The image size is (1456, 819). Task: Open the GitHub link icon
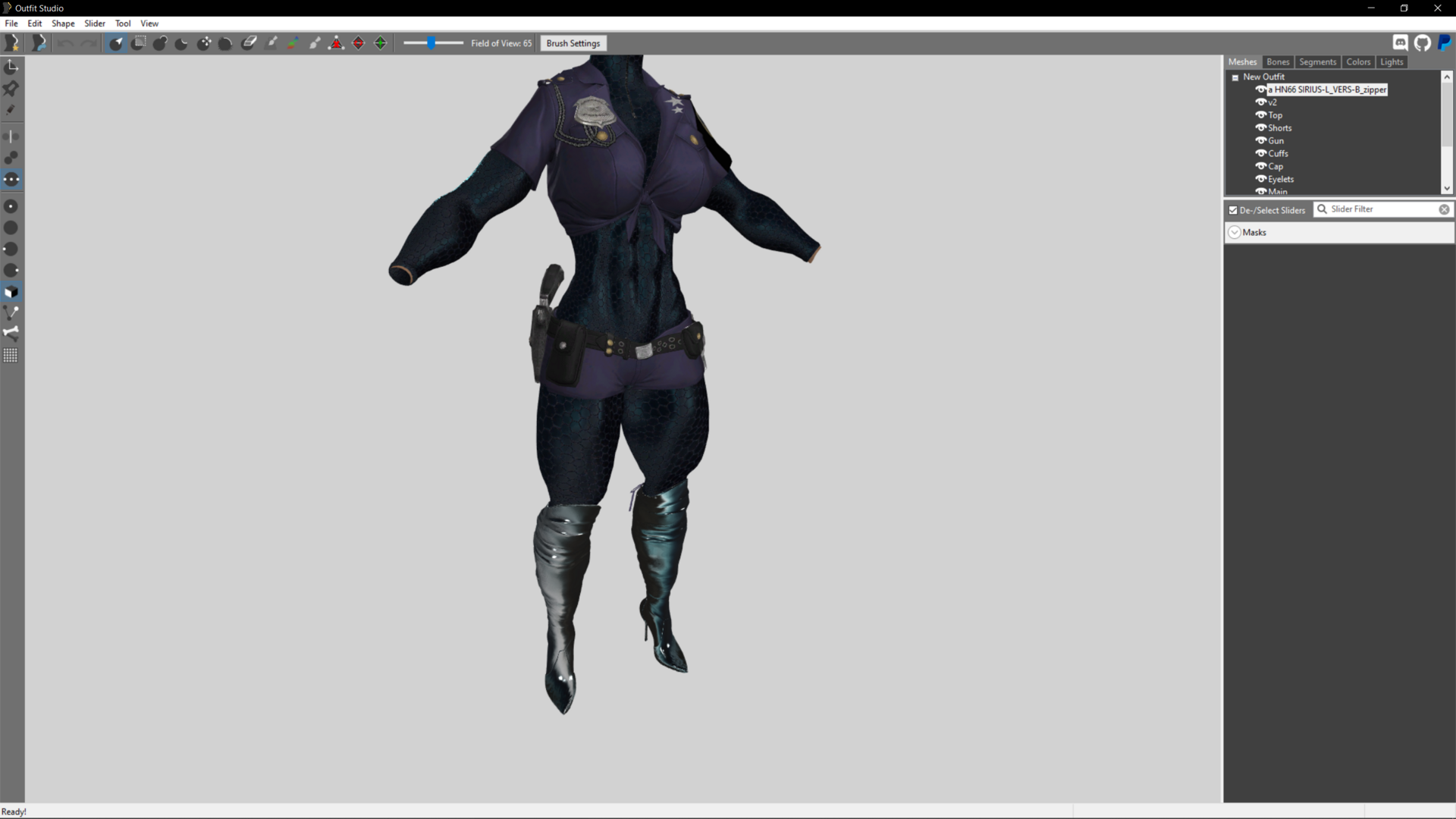(x=1423, y=43)
